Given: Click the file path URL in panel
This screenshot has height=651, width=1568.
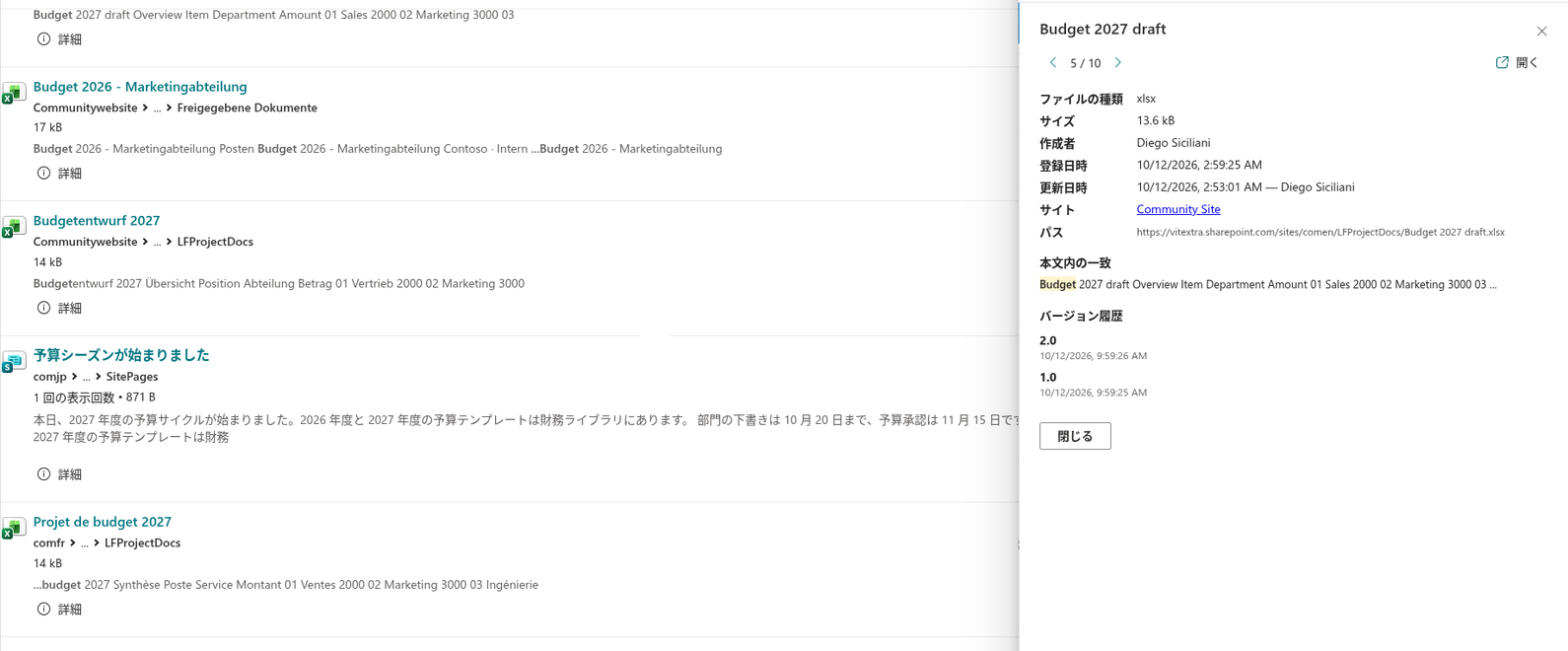Looking at the screenshot, I should click(1320, 233).
